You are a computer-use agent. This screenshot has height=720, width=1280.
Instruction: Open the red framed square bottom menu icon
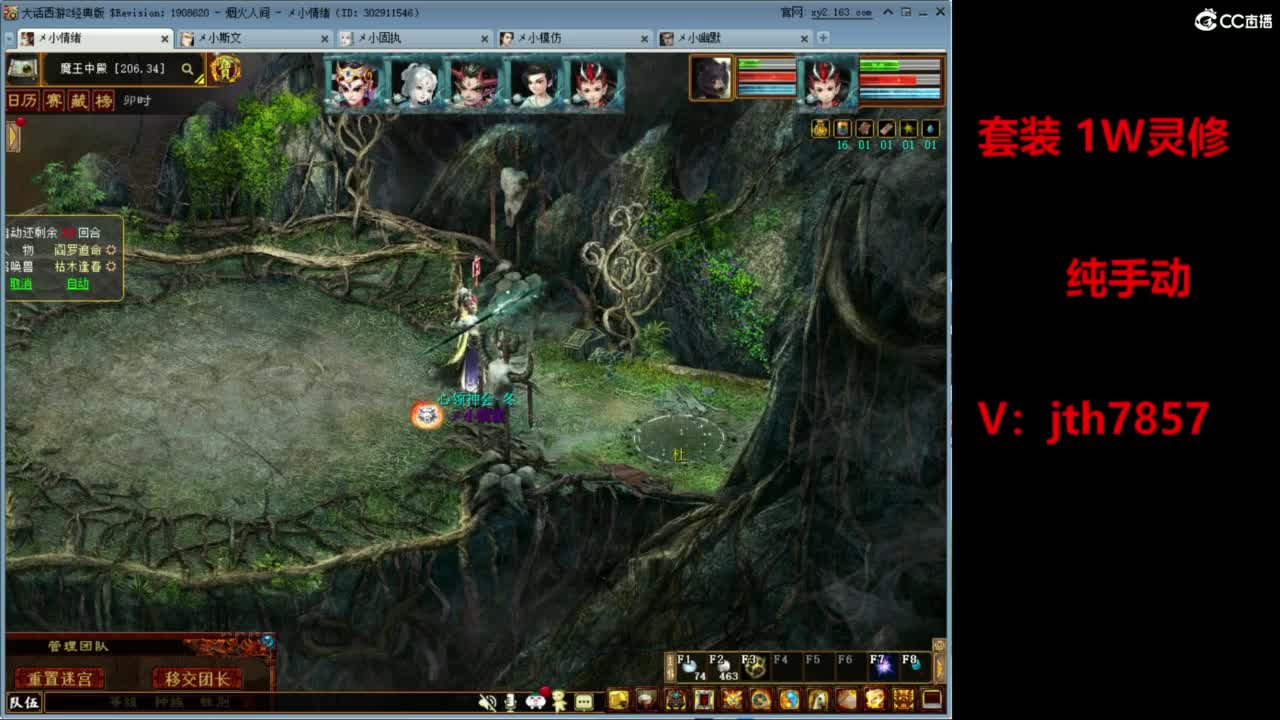tap(705, 700)
